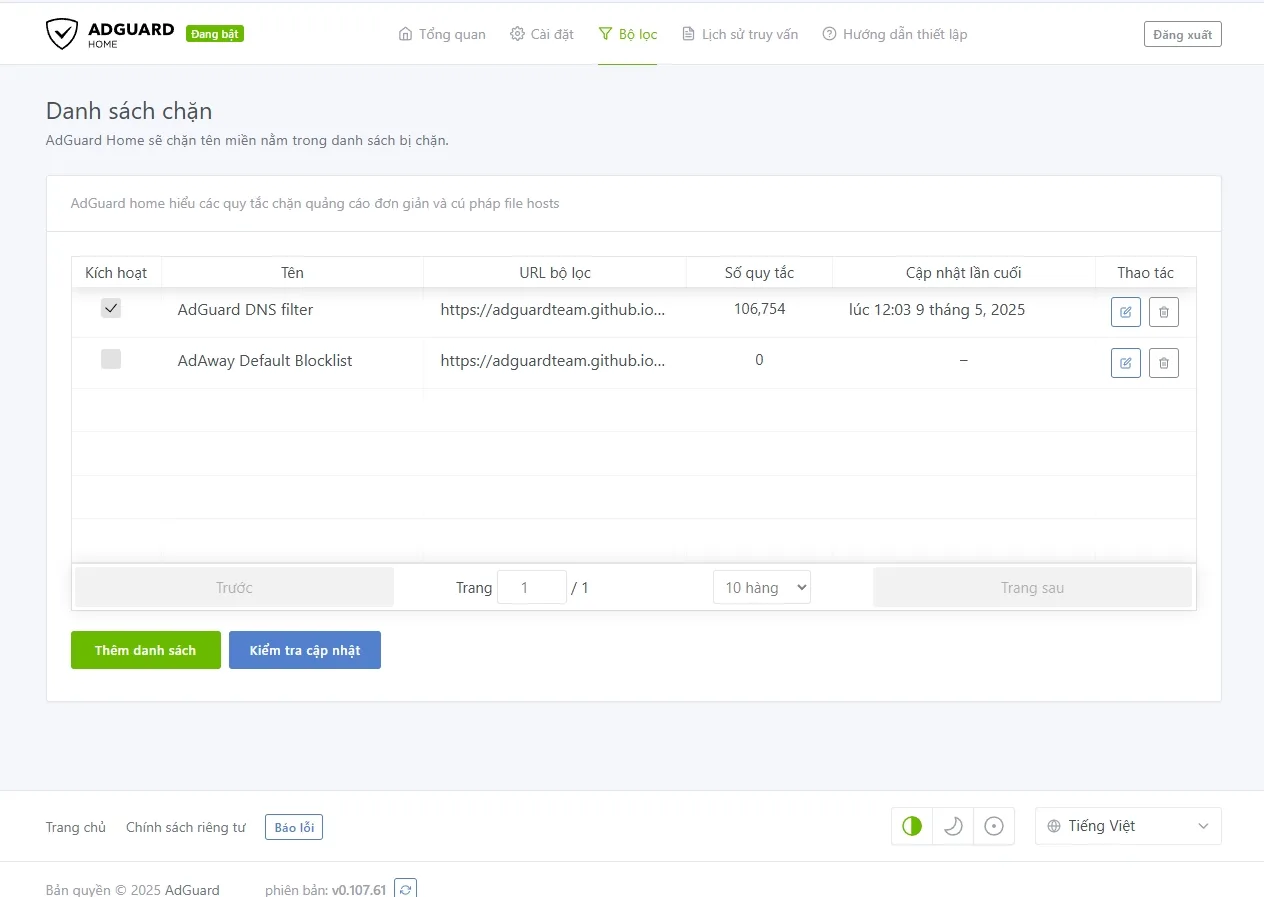Edit the AdAway Default Blocklist entry
The width and height of the screenshot is (1264, 897).
(x=1126, y=362)
